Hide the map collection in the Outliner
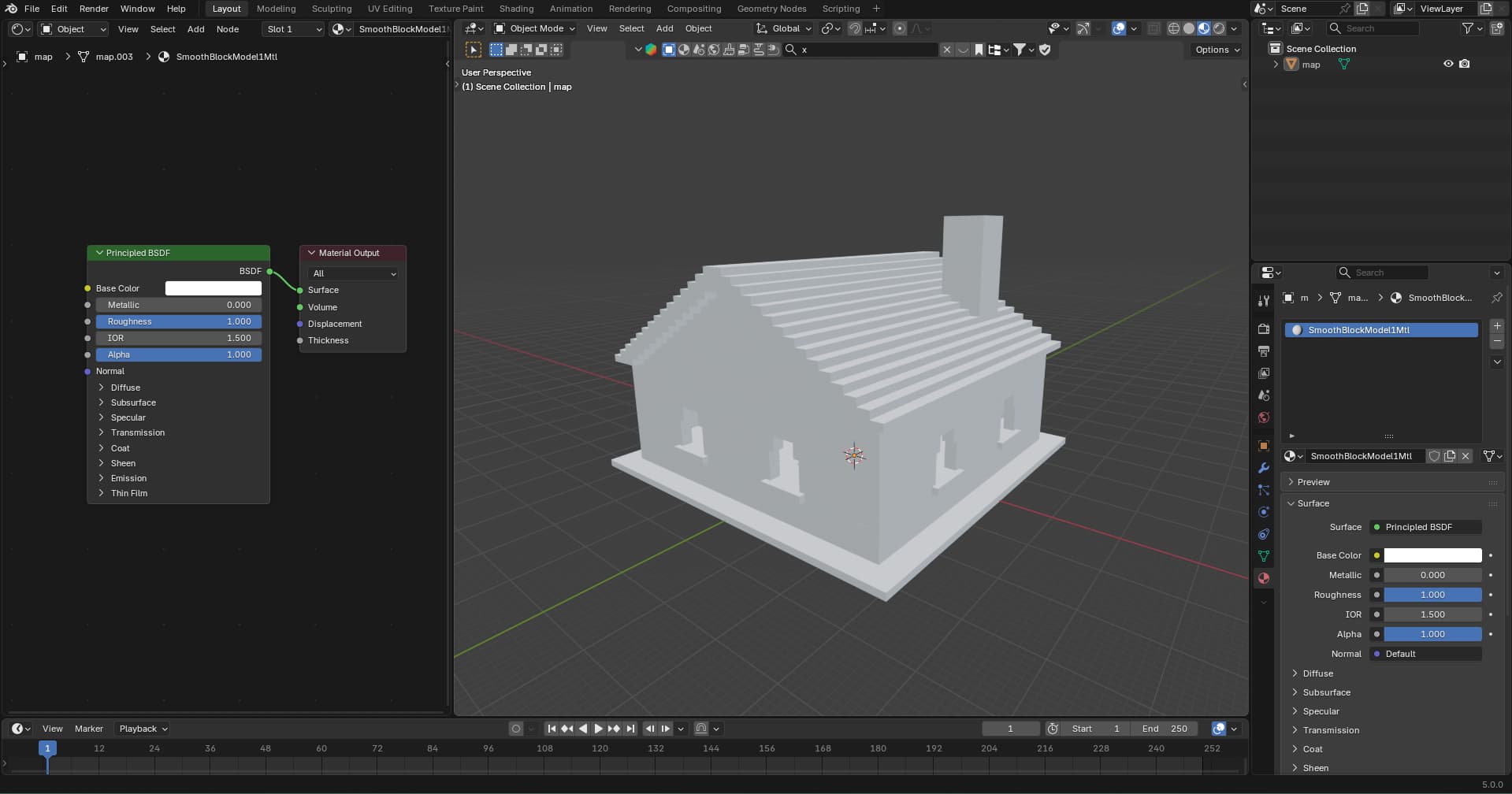1512x794 pixels. pos(1449,64)
